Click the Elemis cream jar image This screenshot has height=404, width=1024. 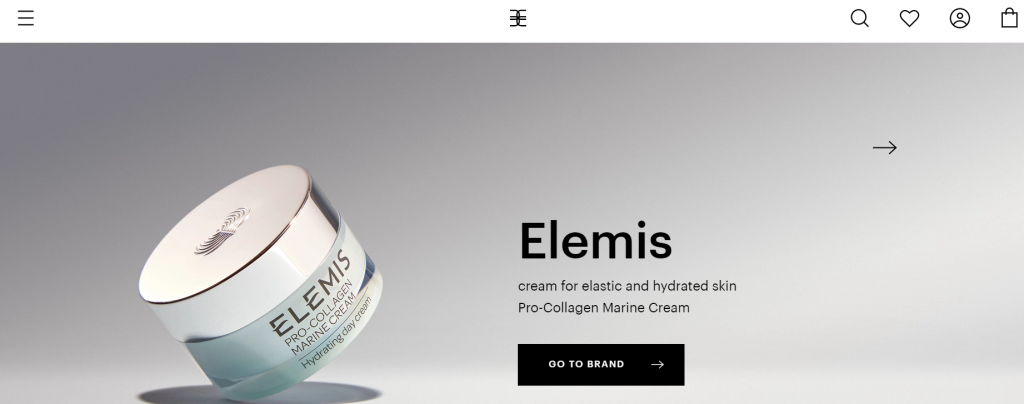(x=260, y=283)
